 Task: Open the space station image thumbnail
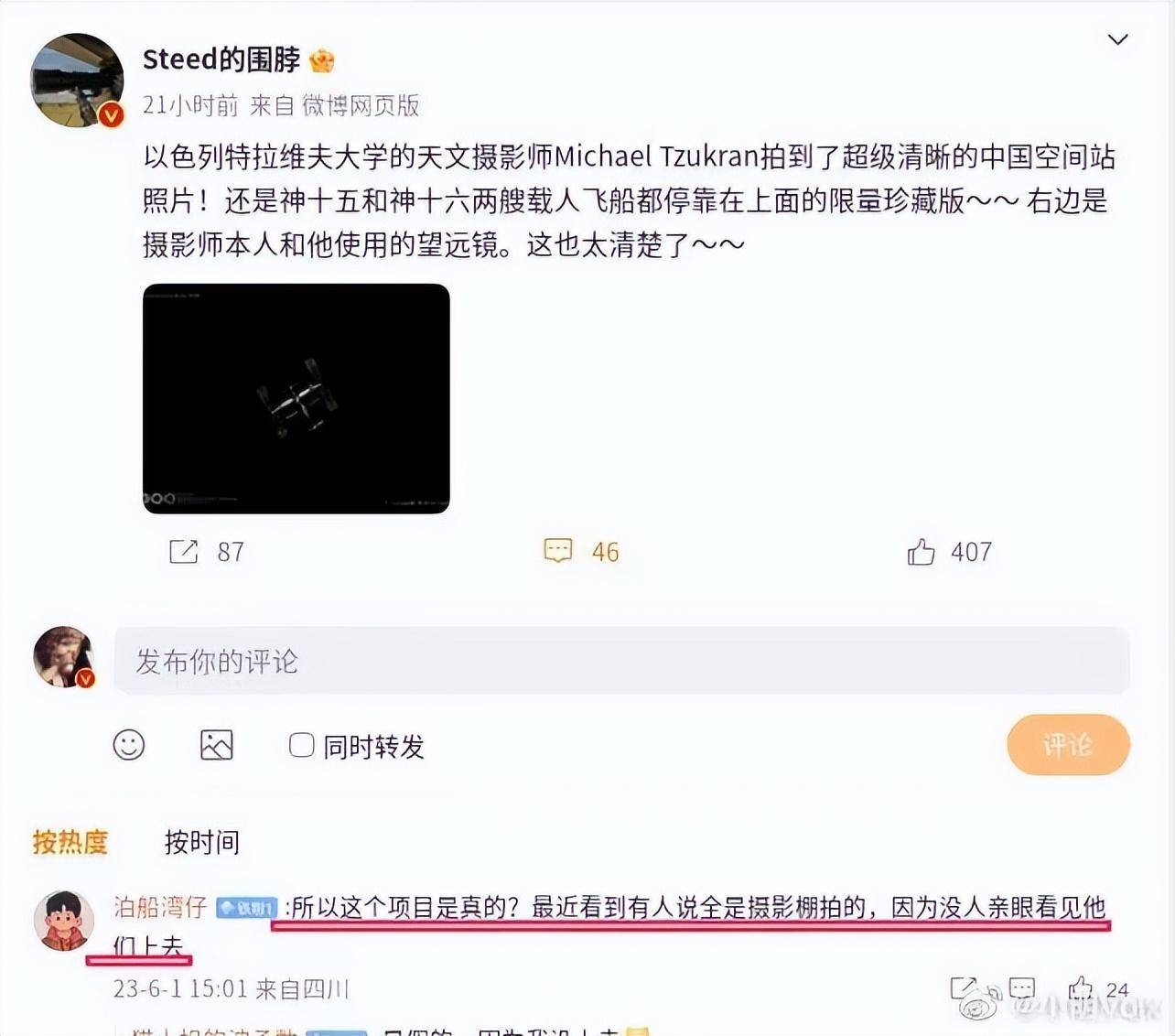[x=296, y=399]
